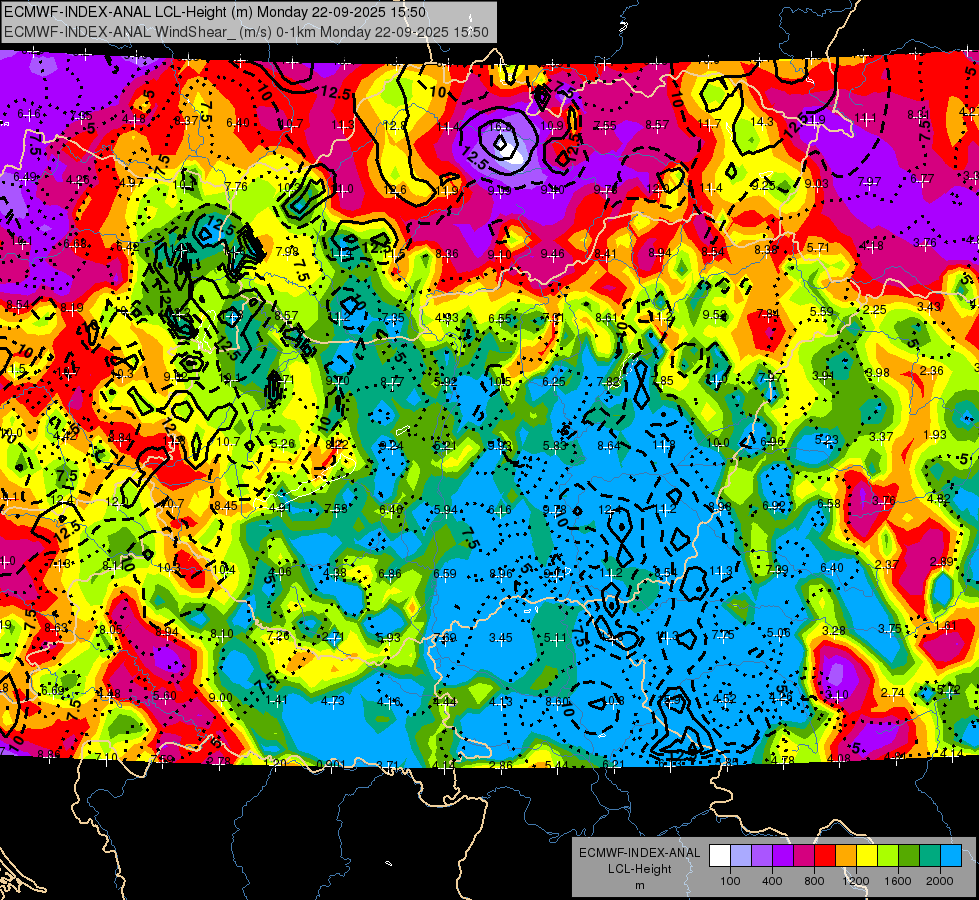979x900 pixels.
Task: Click the wind shear value 5.23
Action: (826, 440)
